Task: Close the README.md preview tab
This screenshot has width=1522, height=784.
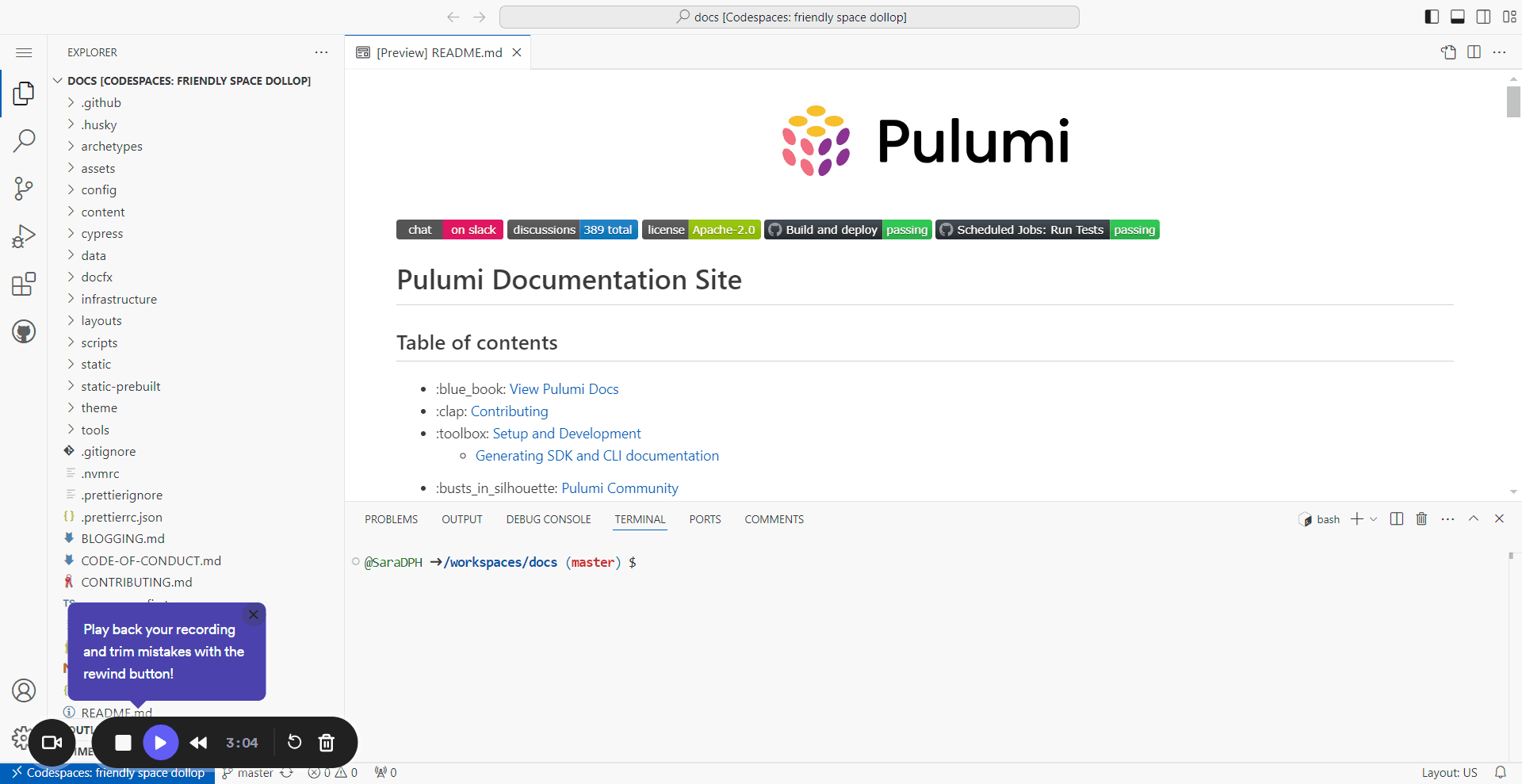Action: (517, 52)
